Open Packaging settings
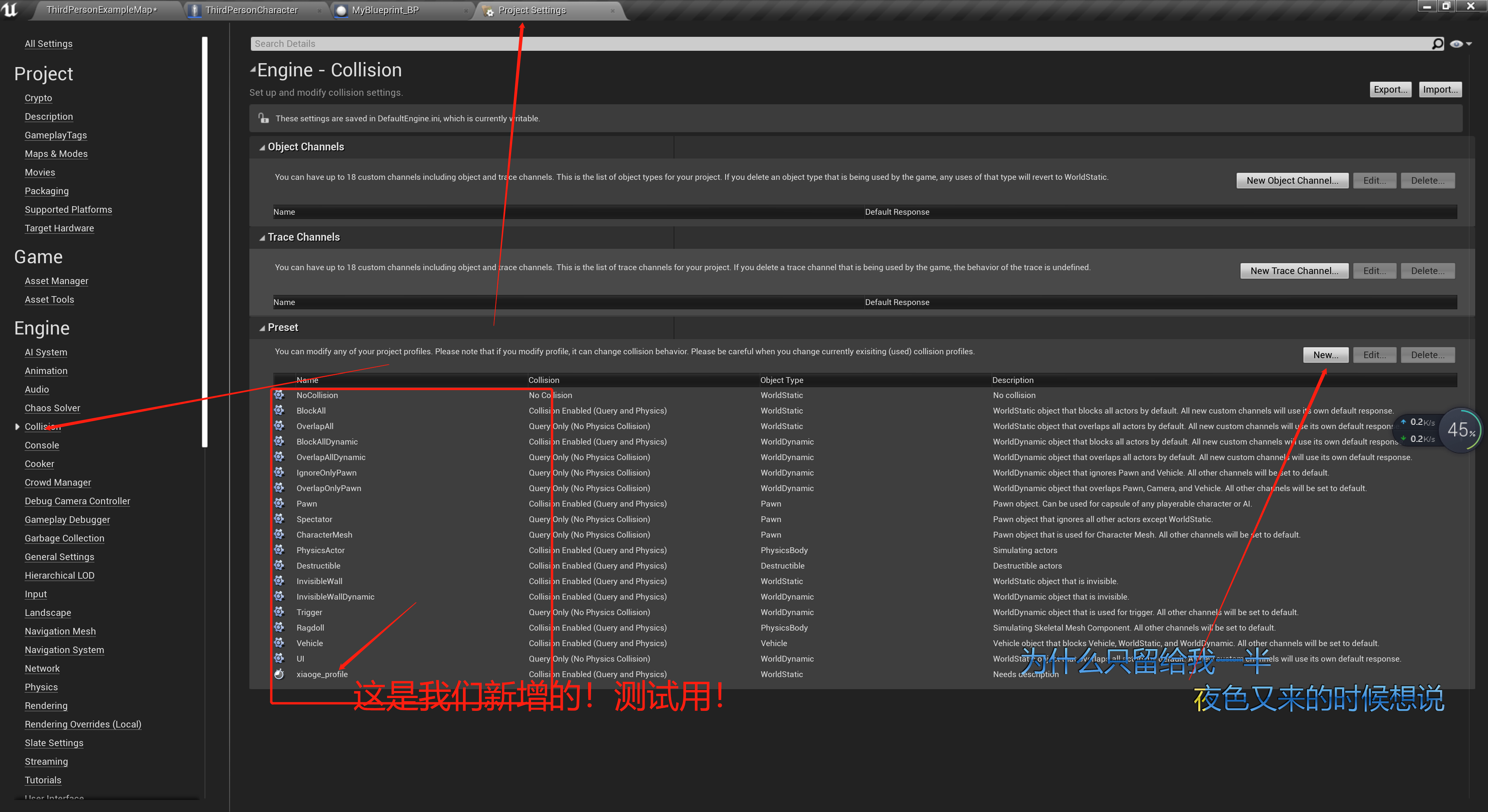This screenshot has width=1488, height=812. [x=47, y=191]
